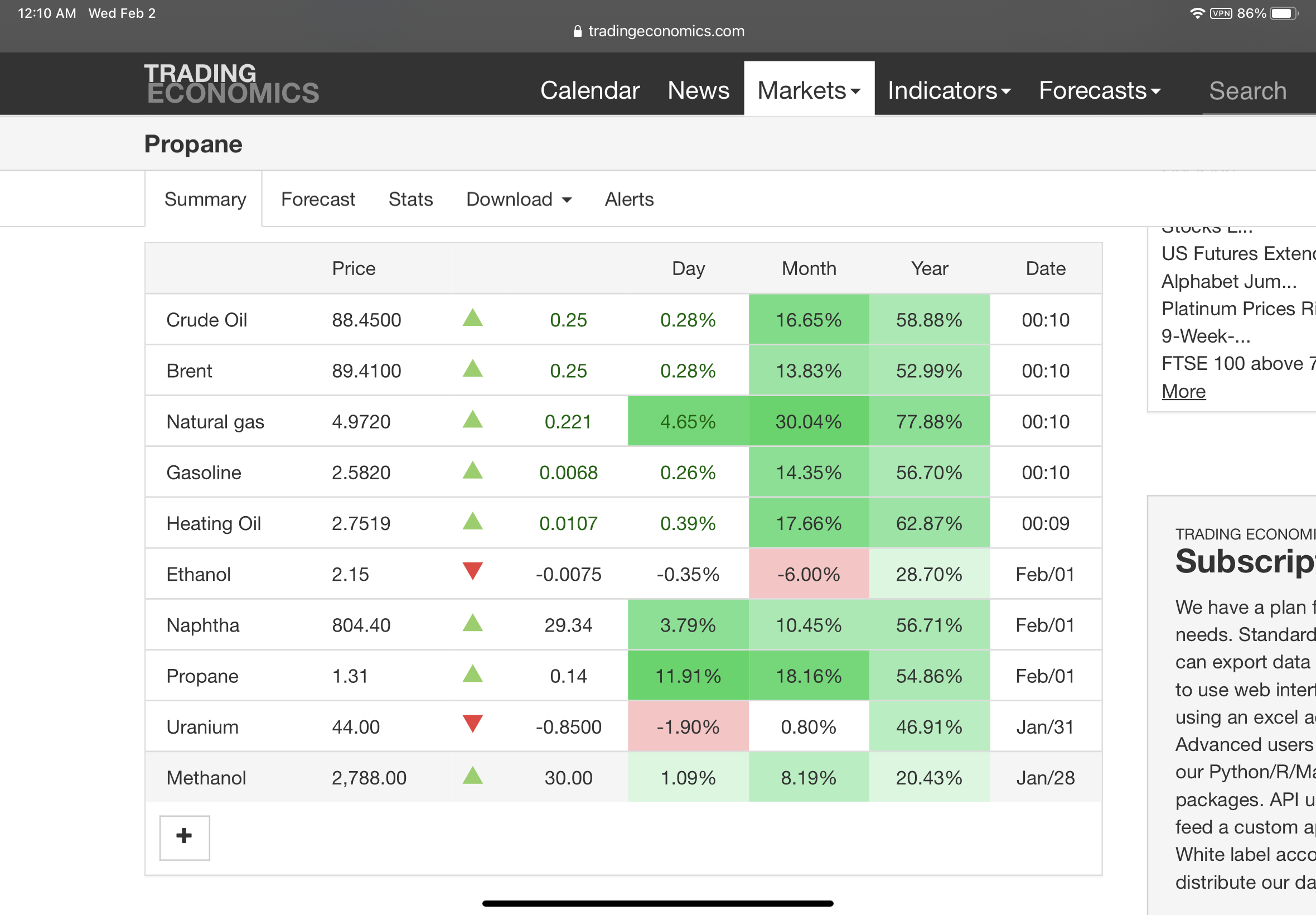
Task: Click red down arrow in Ethanol row
Action: (x=473, y=571)
